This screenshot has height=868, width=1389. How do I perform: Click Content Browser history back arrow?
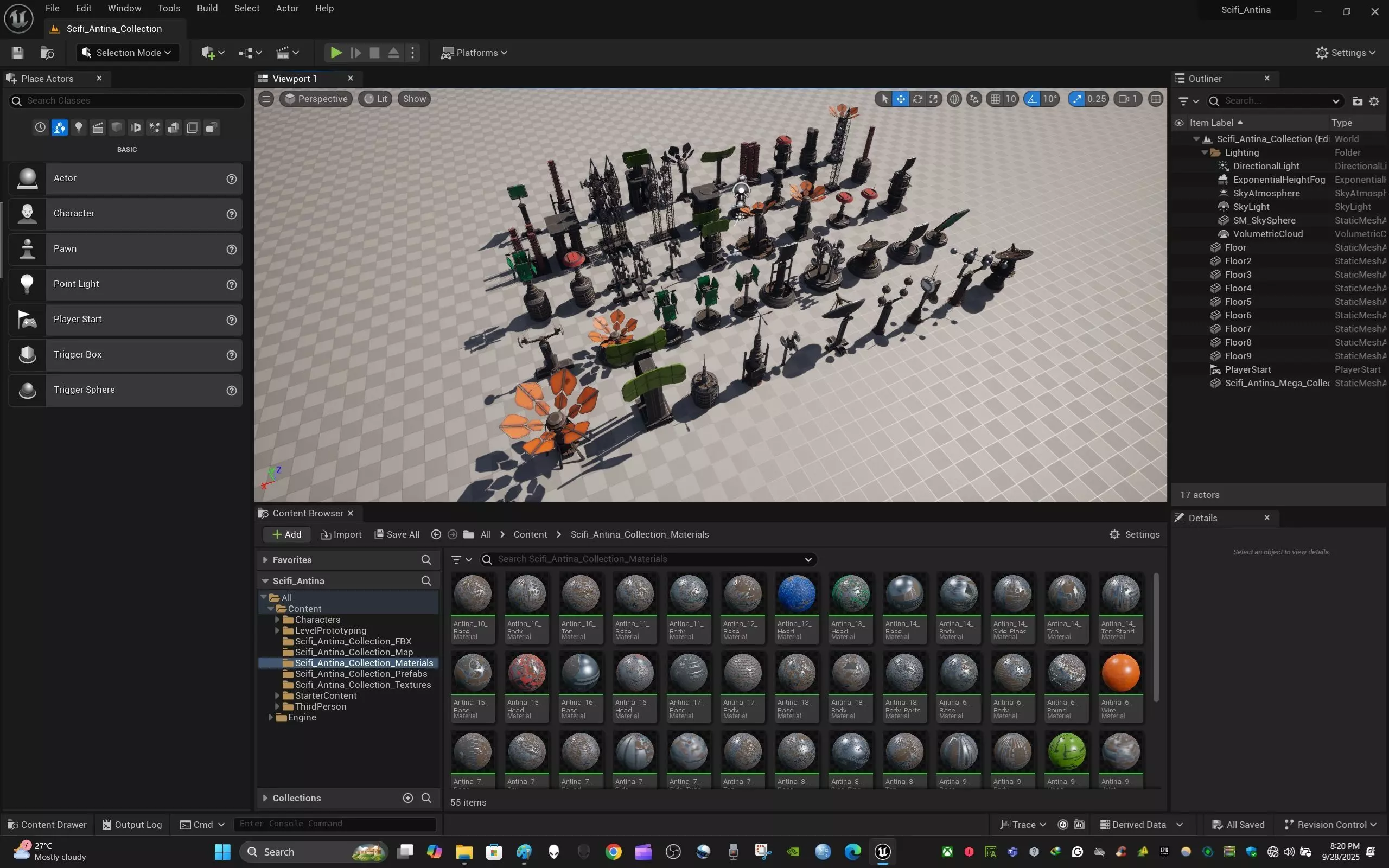[436, 534]
